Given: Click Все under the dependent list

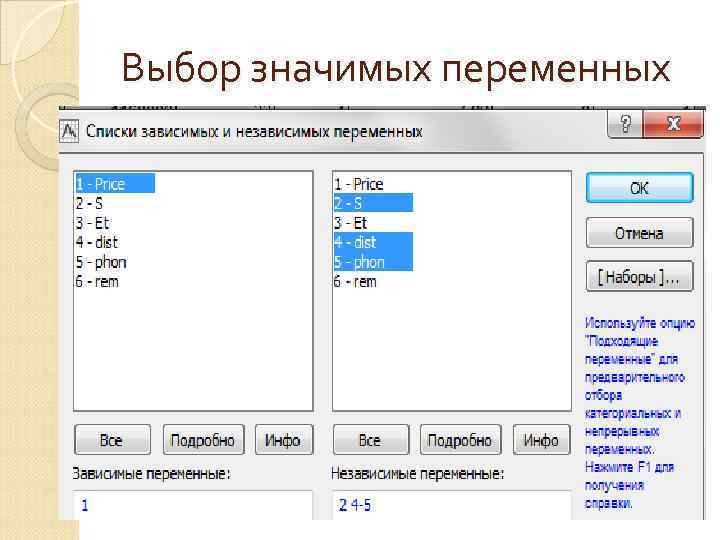Looking at the screenshot, I should (112, 440).
